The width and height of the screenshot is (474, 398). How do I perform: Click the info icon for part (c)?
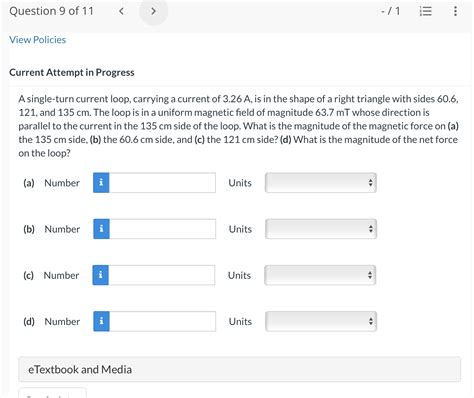101,275
